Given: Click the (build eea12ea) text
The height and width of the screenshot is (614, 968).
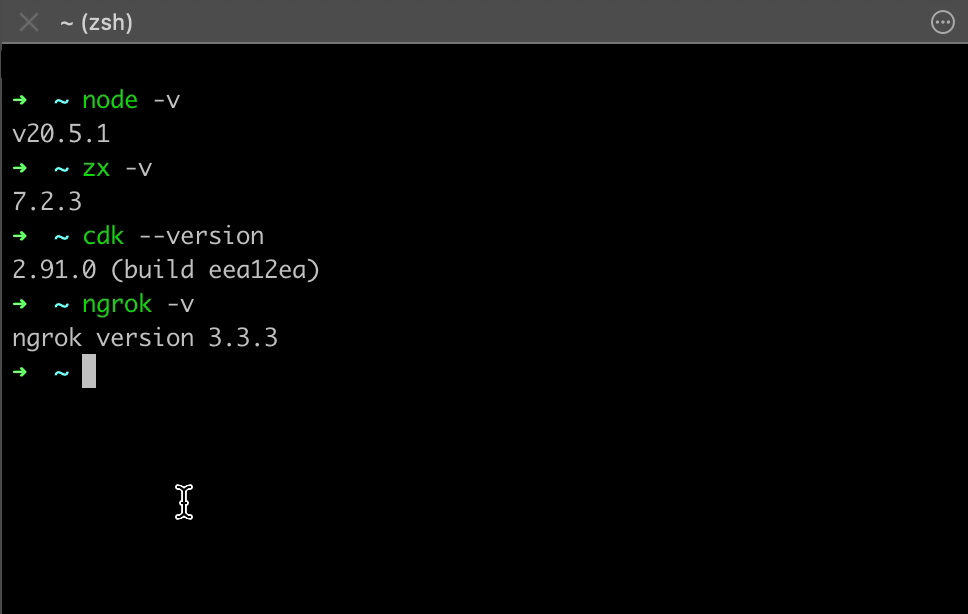Looking at the screenshot, I should coord(215,270).
